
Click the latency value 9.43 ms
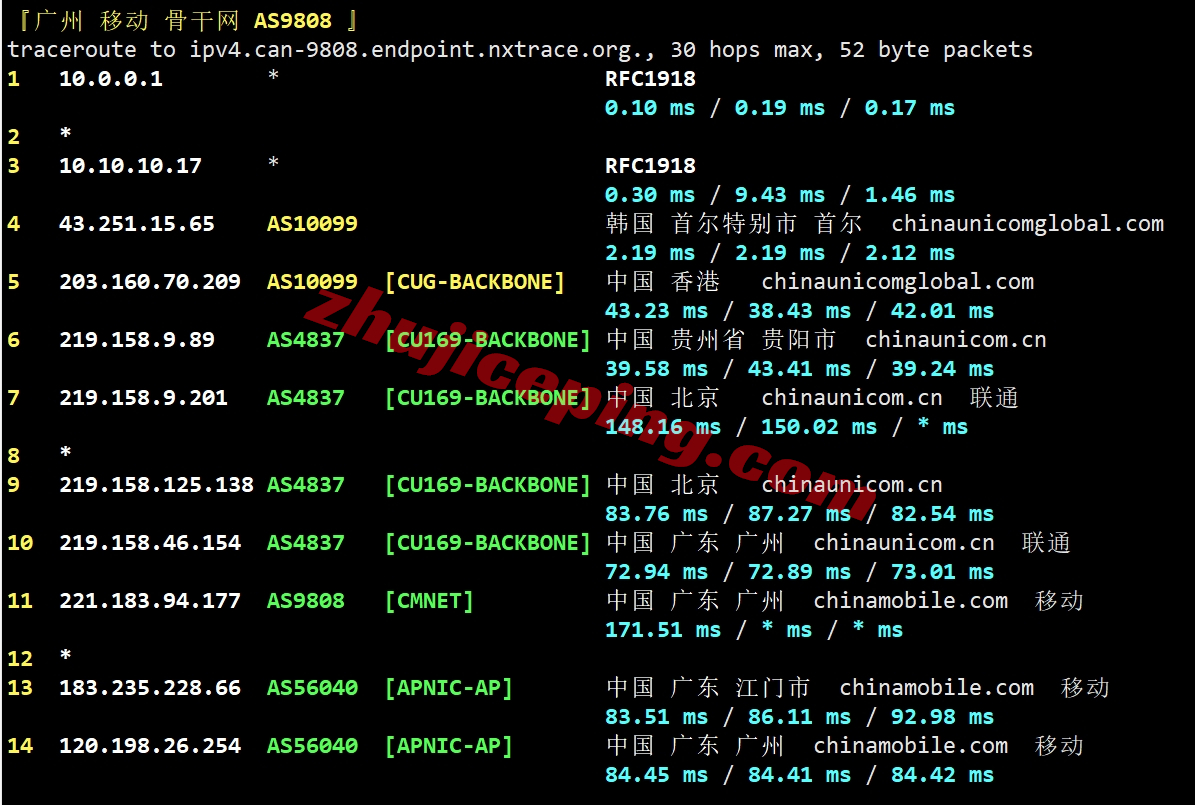[780, 195]
